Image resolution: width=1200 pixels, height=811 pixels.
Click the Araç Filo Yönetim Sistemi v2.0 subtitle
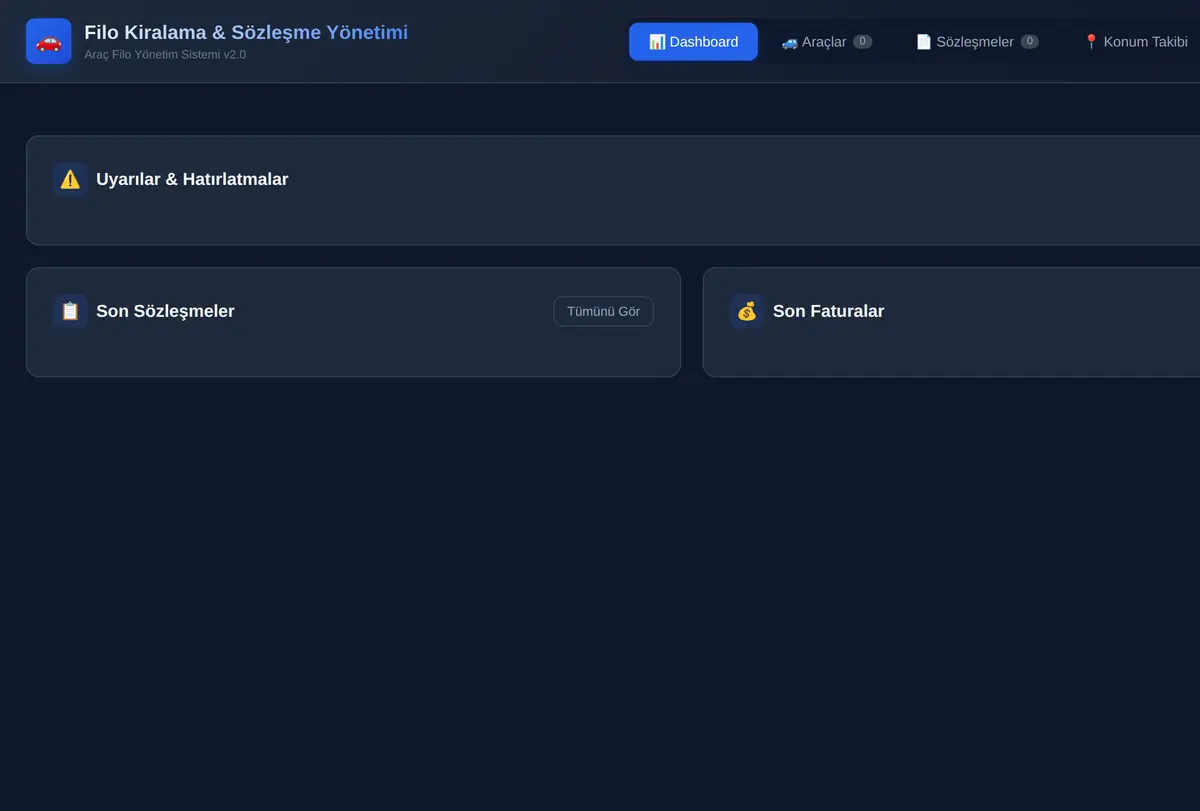(x=165, y=55)
